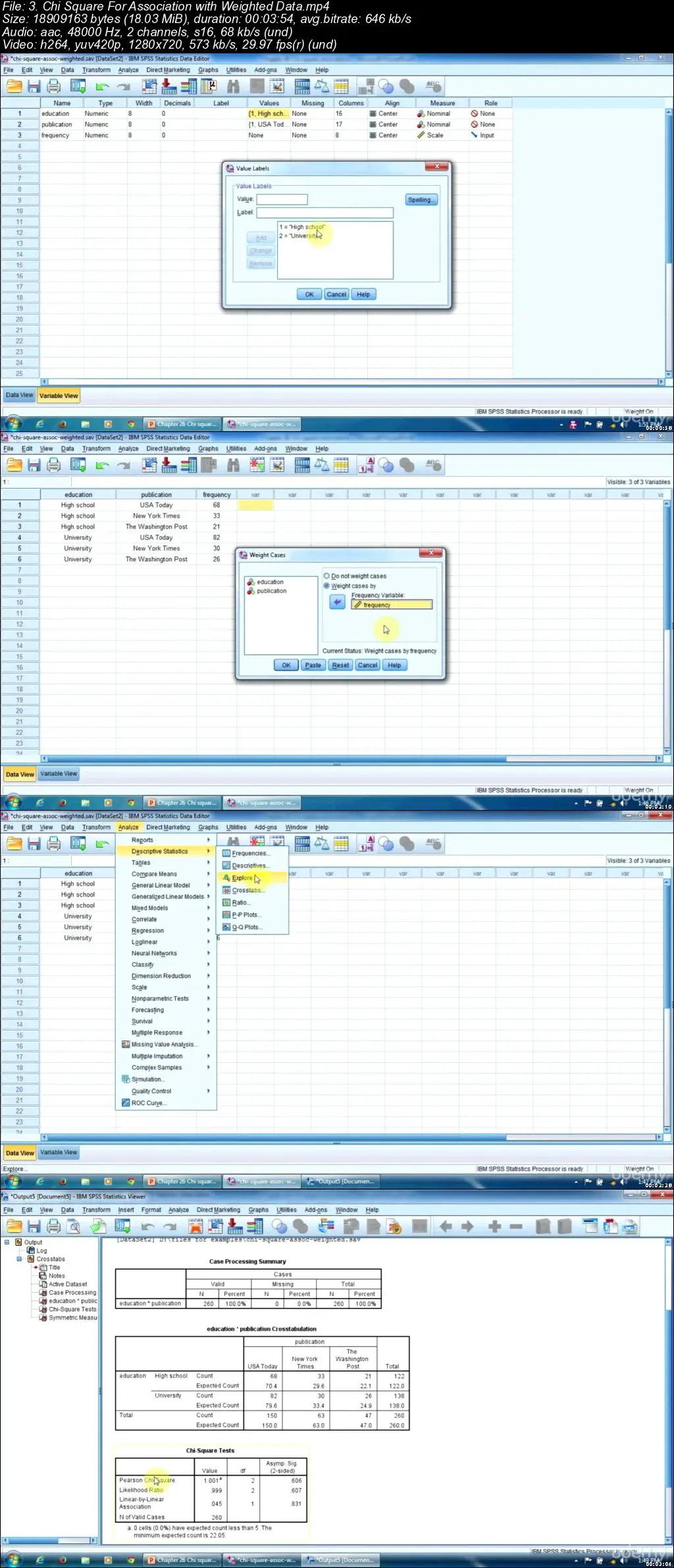Click Expand plus icon in Output Viewer toolbar

[x=495, y=1226]
